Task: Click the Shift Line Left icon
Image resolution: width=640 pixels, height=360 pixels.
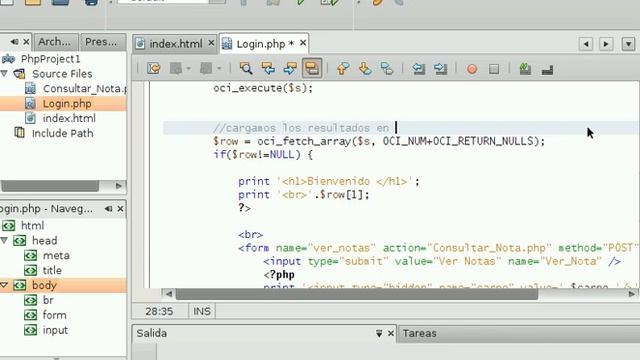Action: tap(418, 69)
